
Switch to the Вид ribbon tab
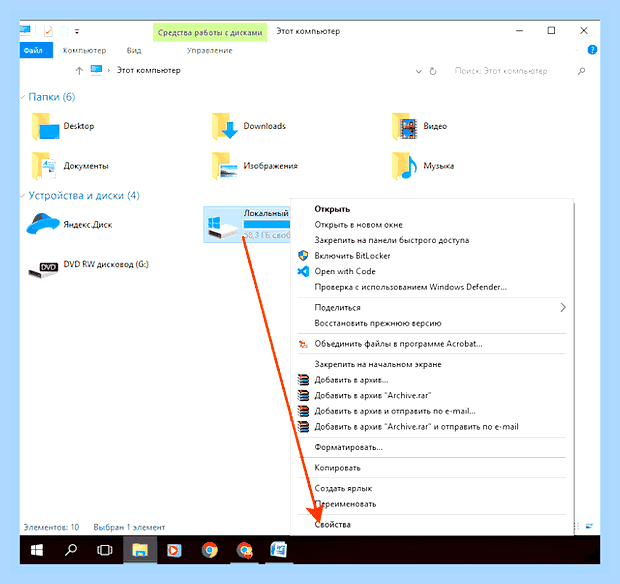pos(134,51)
